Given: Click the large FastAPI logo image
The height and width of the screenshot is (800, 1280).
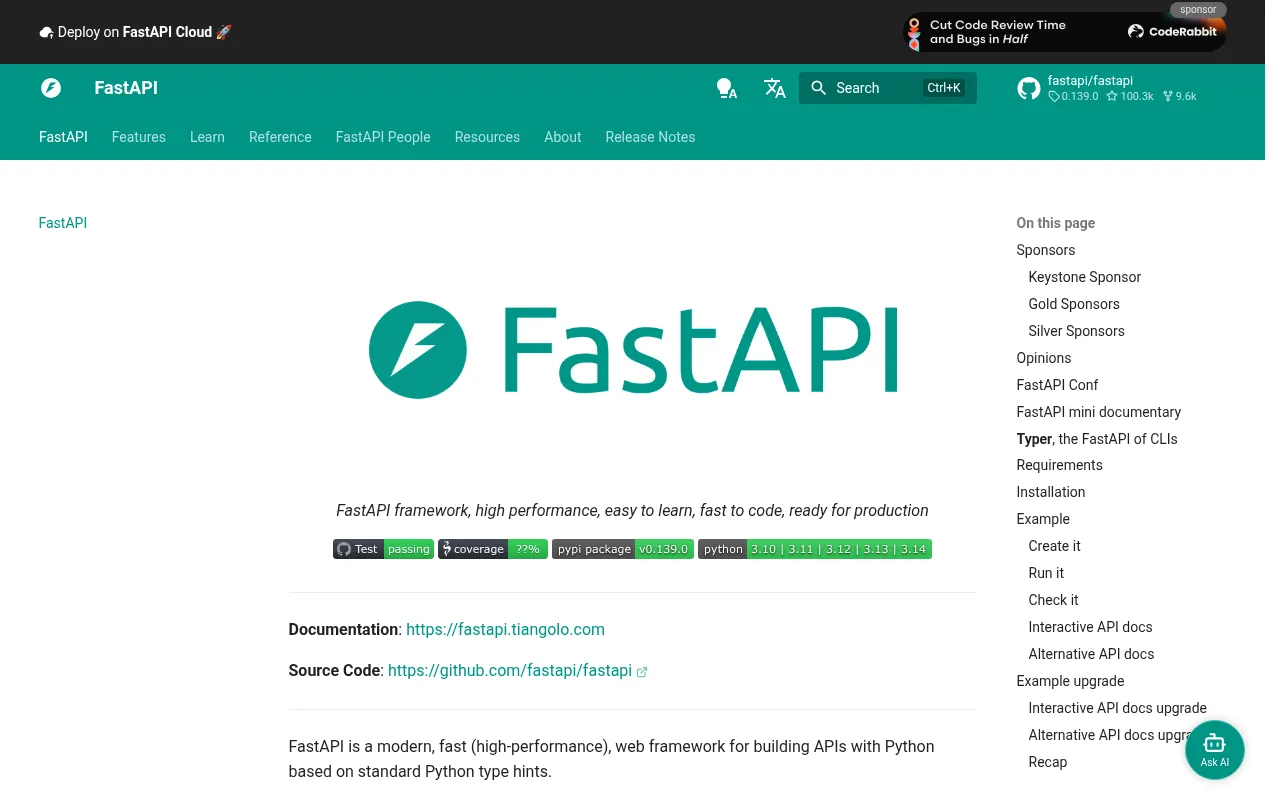Looking at the screenshot, I should [x=632, y=350].
